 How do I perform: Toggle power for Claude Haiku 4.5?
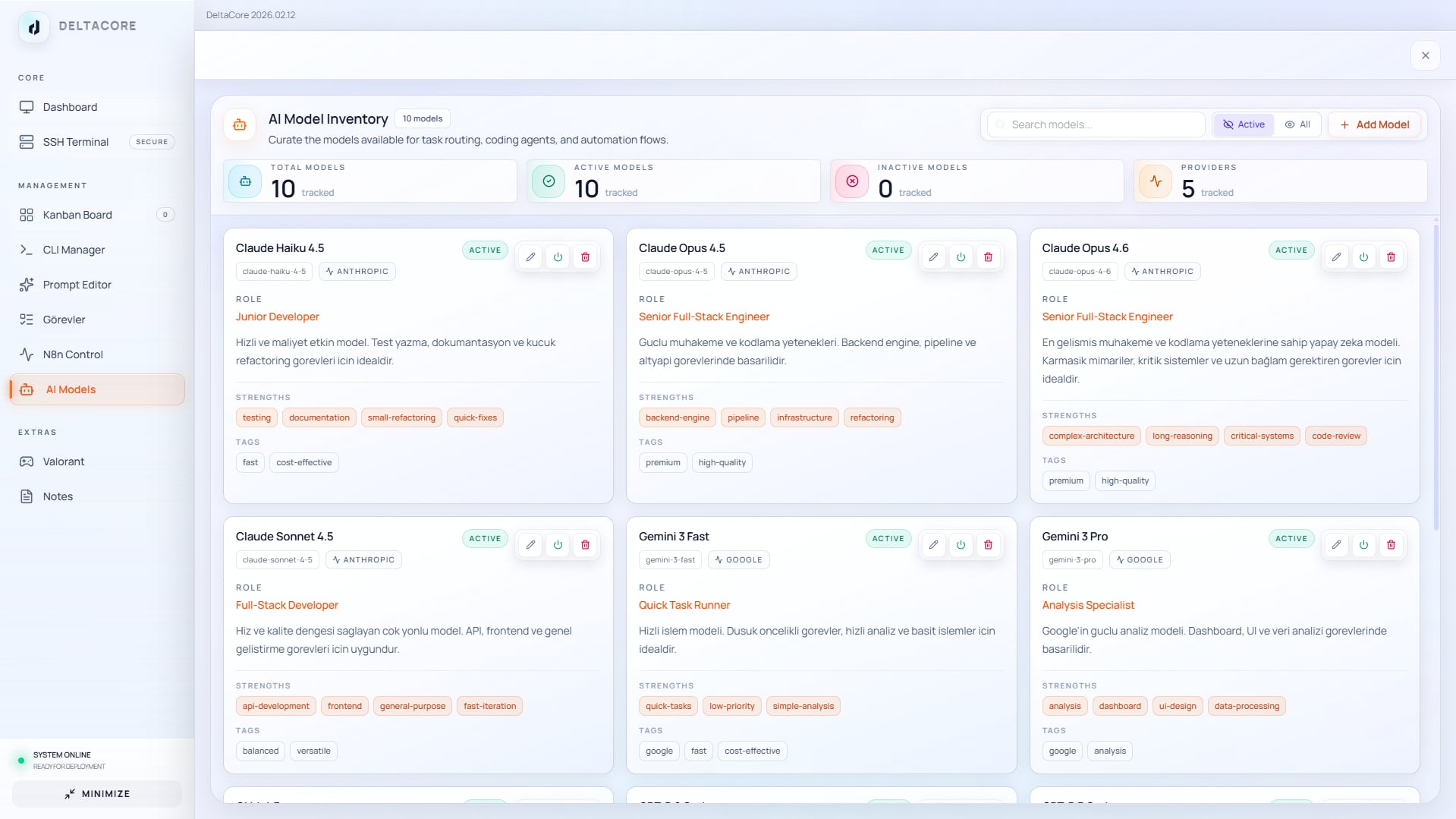point(558,257)
